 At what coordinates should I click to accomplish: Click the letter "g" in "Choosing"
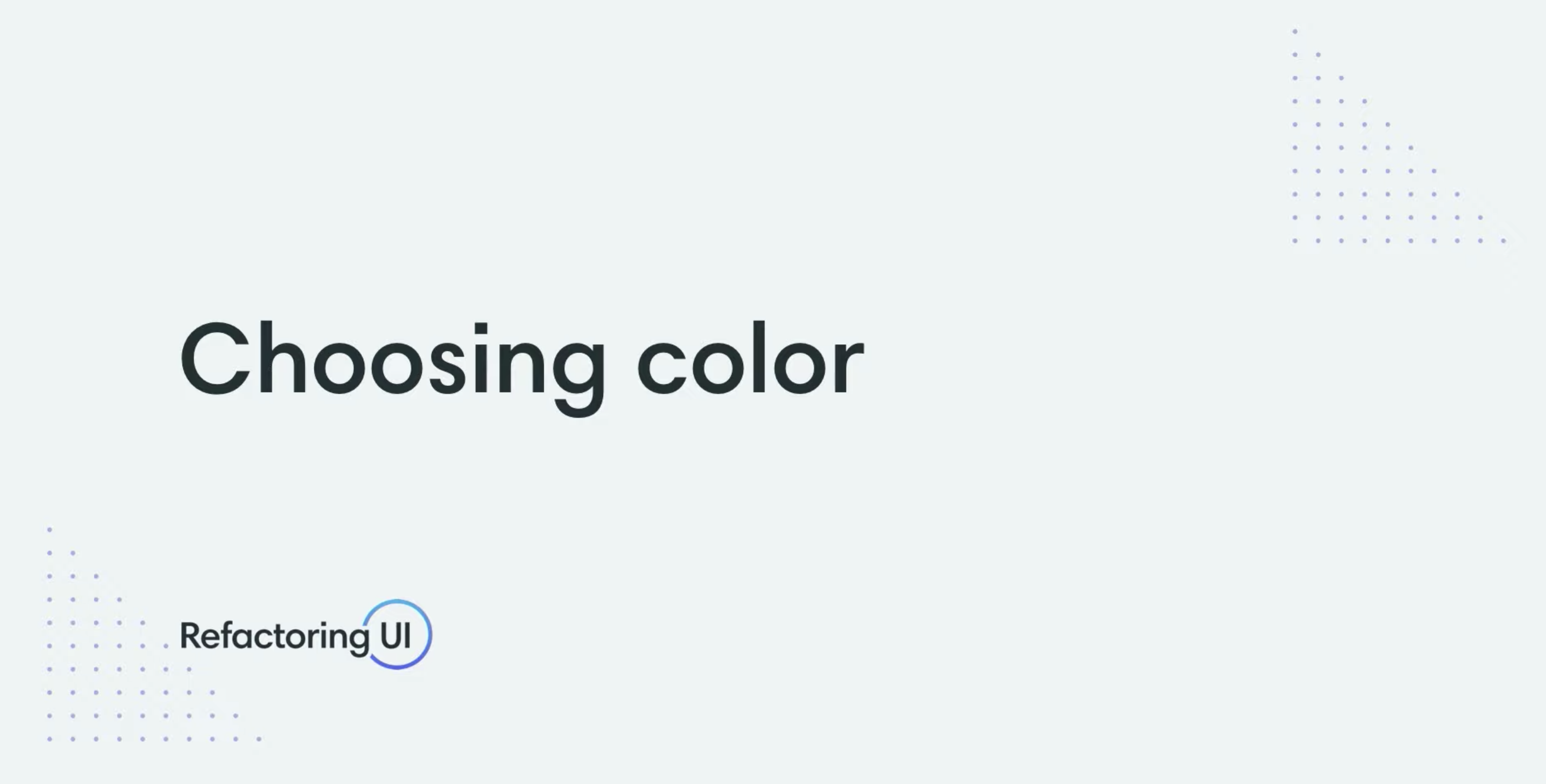coord(579,372)
